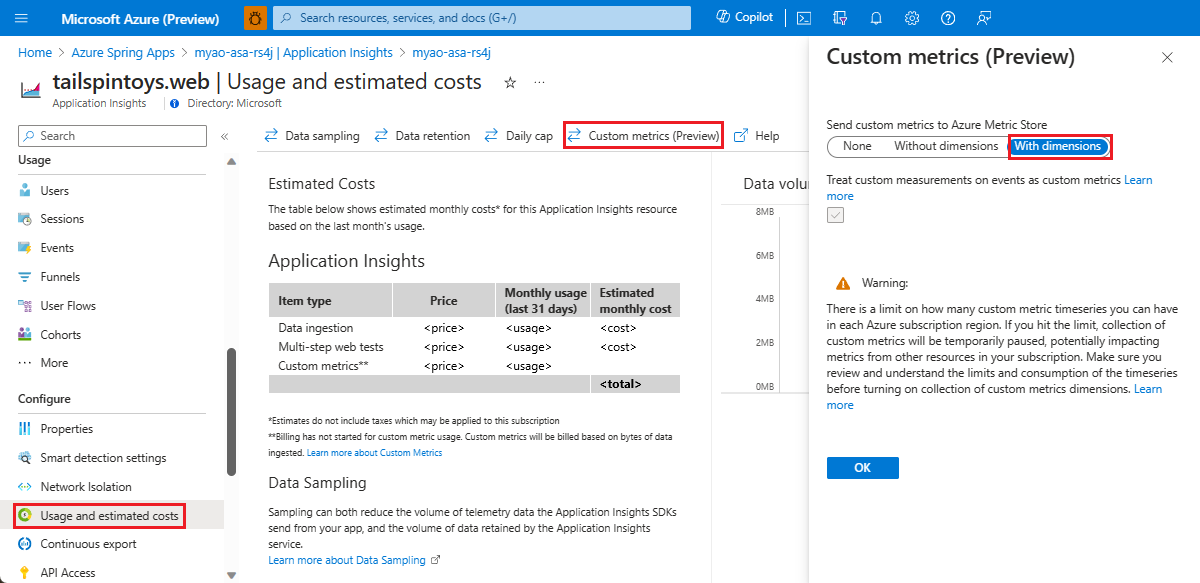Click the notifications bell icon
This screenshot has width=1200, height=583.
click(x=876, y=18)
